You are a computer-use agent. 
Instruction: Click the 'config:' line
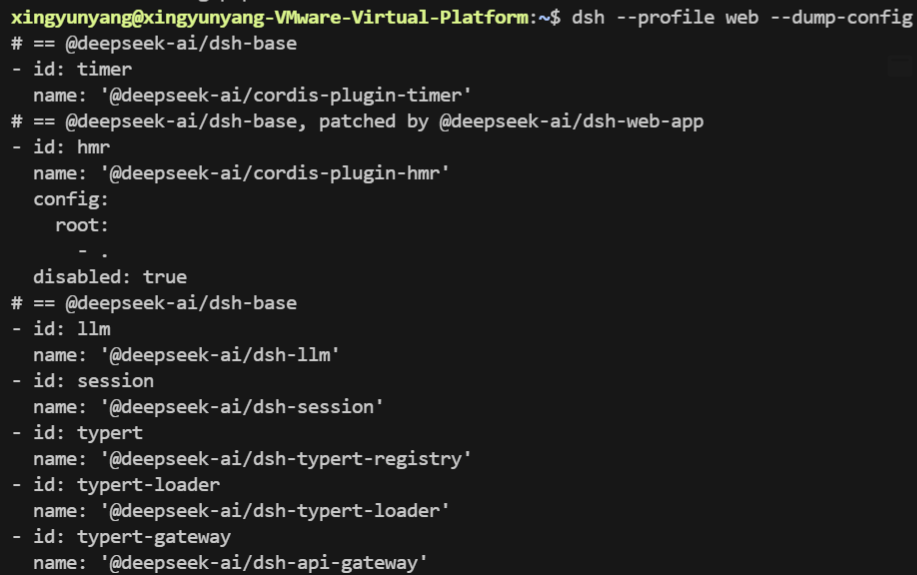click(x=71, y=199)
